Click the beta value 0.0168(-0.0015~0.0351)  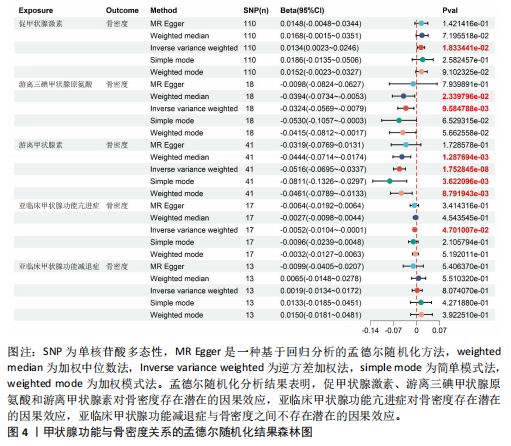coord(321,36)
